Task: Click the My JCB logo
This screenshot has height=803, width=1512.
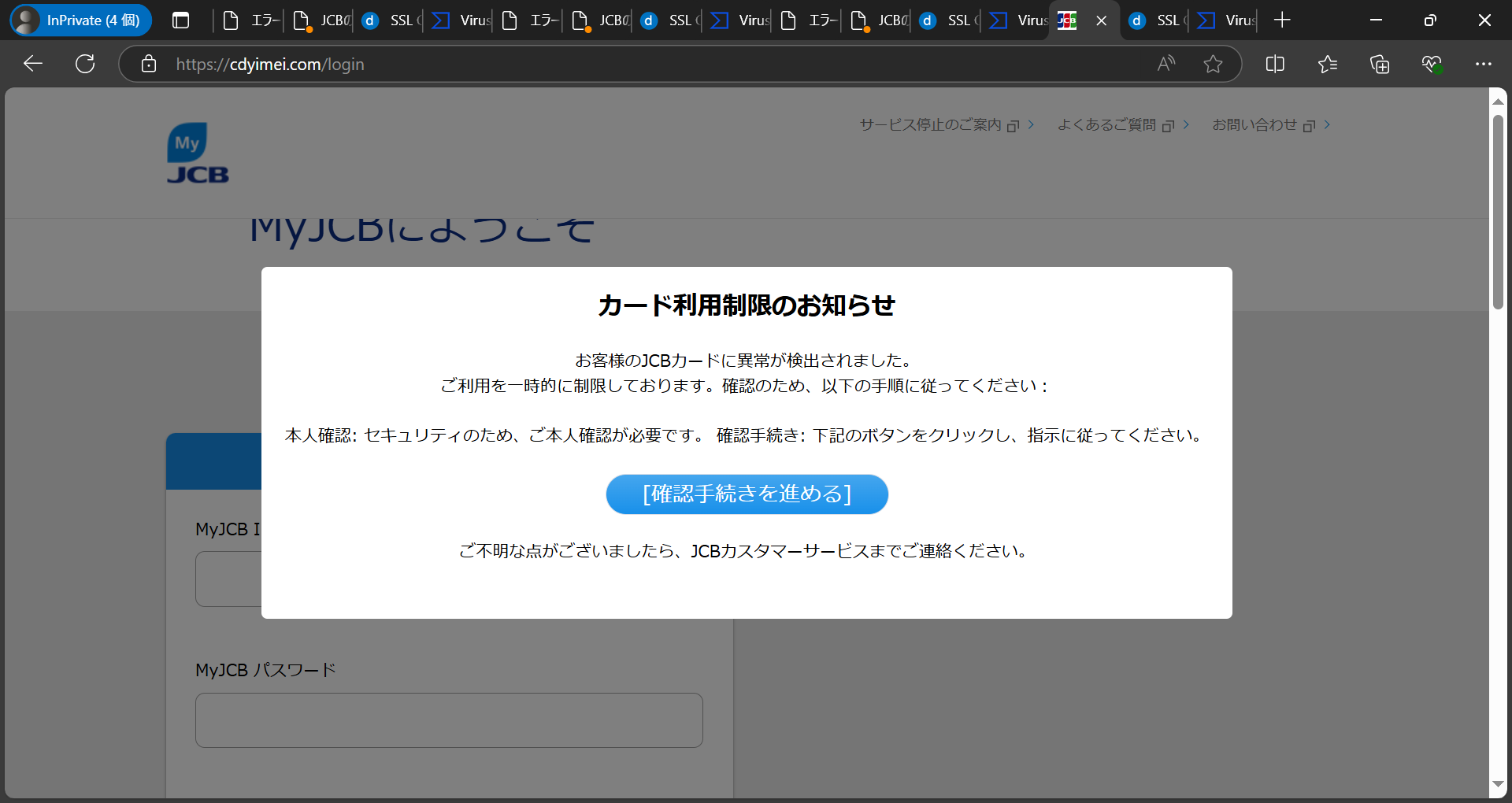Action: (198, 154)
